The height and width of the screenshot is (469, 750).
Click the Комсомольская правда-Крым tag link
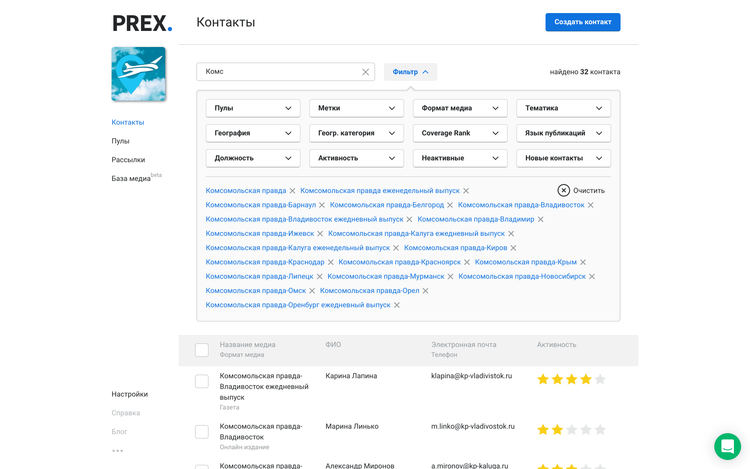[x=526, y=262]
